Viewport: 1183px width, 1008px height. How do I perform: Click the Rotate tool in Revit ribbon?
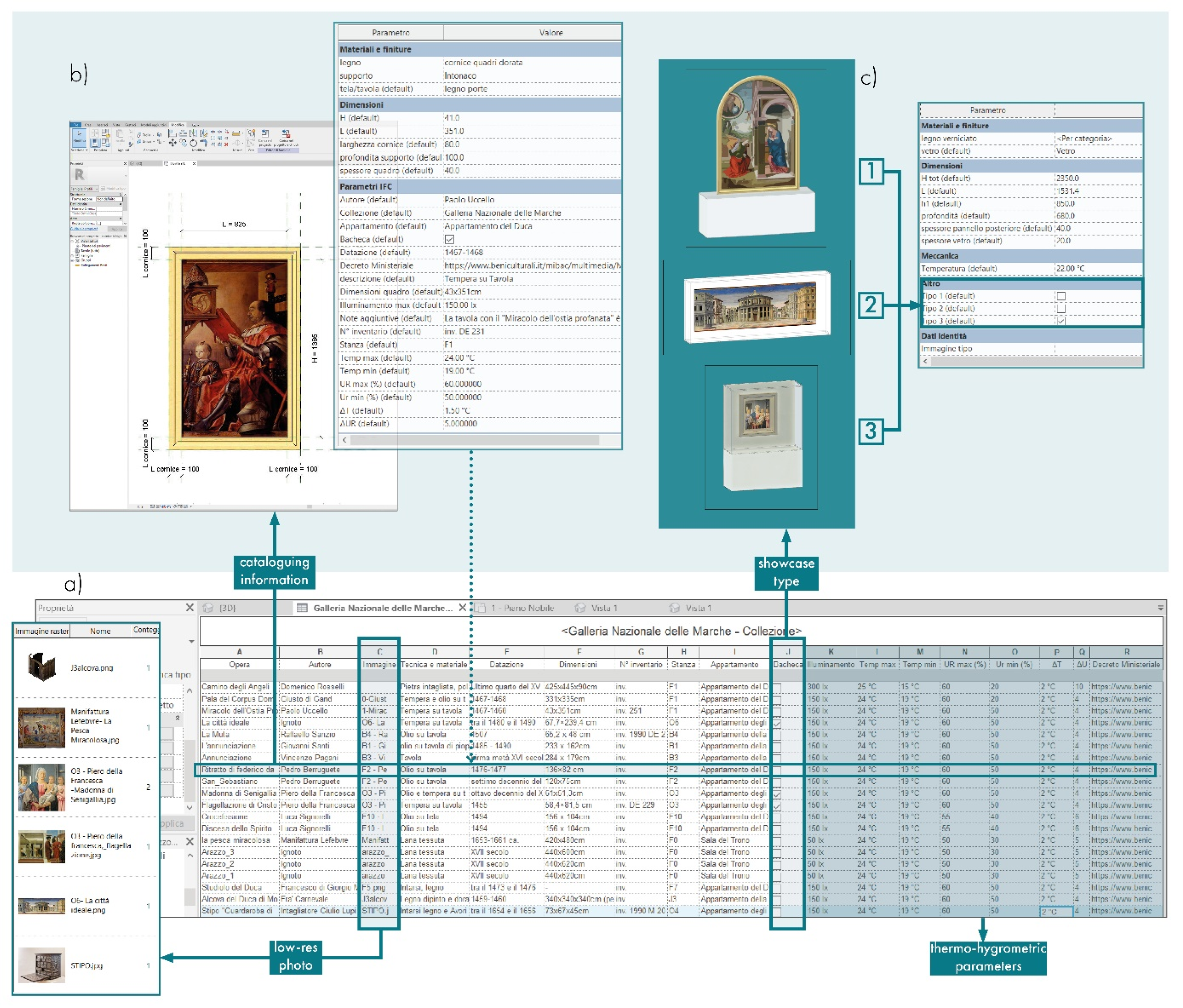tap(193, 143)
